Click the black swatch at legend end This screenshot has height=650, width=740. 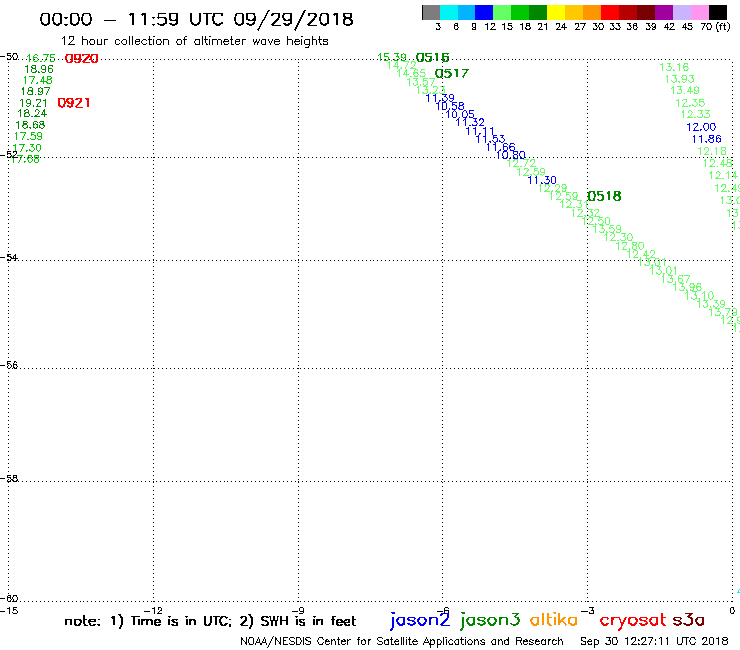click(717, 12)
